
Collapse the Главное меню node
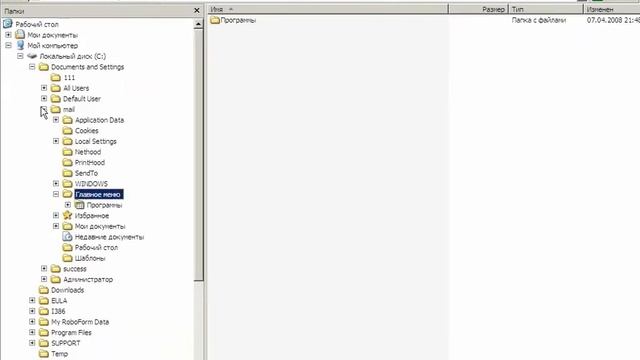pos(56,194)
